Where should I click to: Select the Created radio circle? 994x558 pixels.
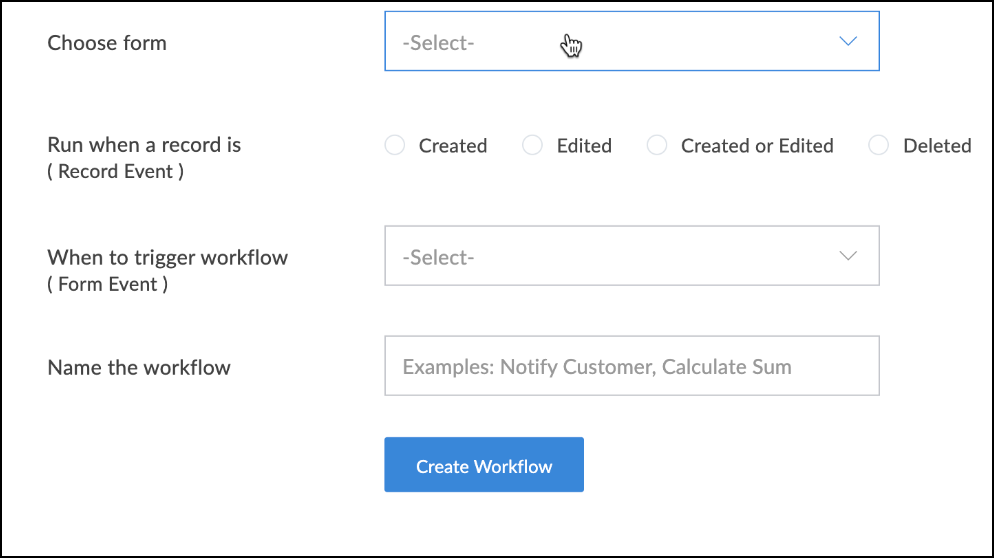[x=395, y=146]
